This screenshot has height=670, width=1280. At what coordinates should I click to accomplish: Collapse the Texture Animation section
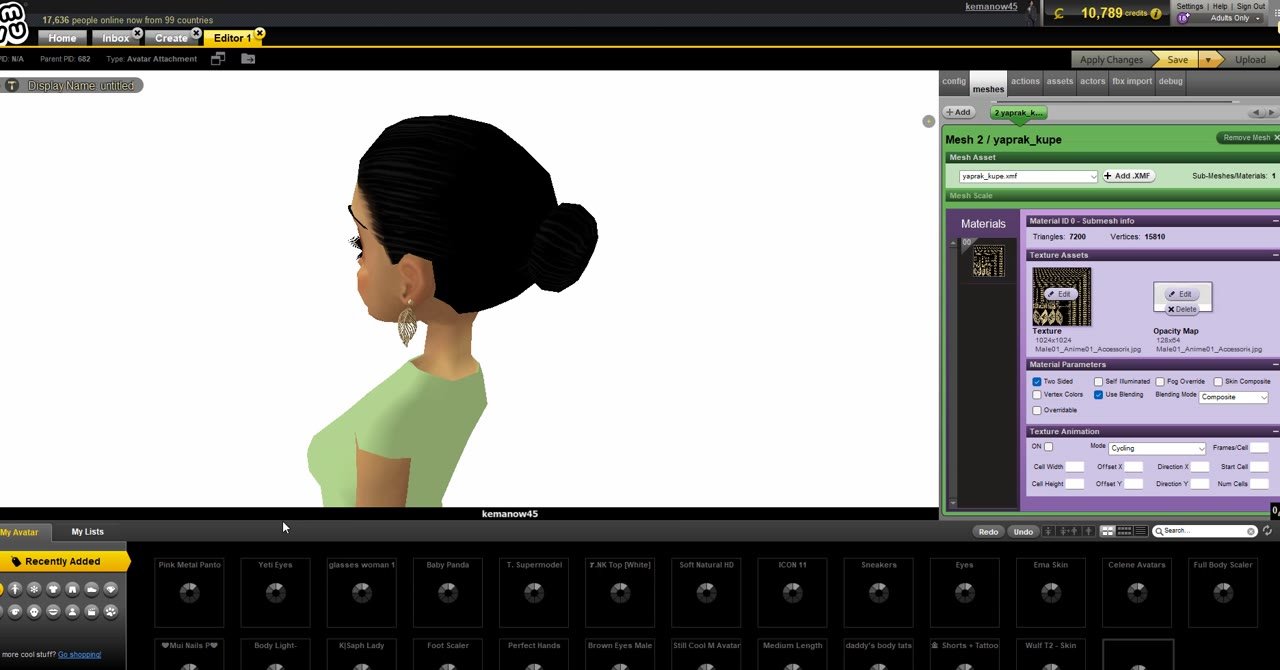(1275, 432)
